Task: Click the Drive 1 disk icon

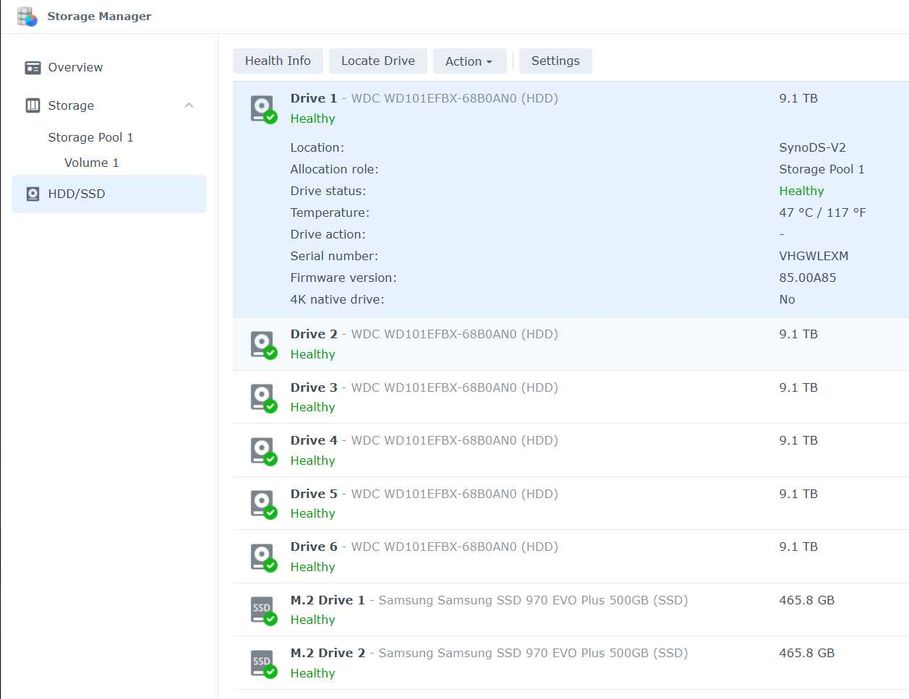Action: tap(262, 108)
